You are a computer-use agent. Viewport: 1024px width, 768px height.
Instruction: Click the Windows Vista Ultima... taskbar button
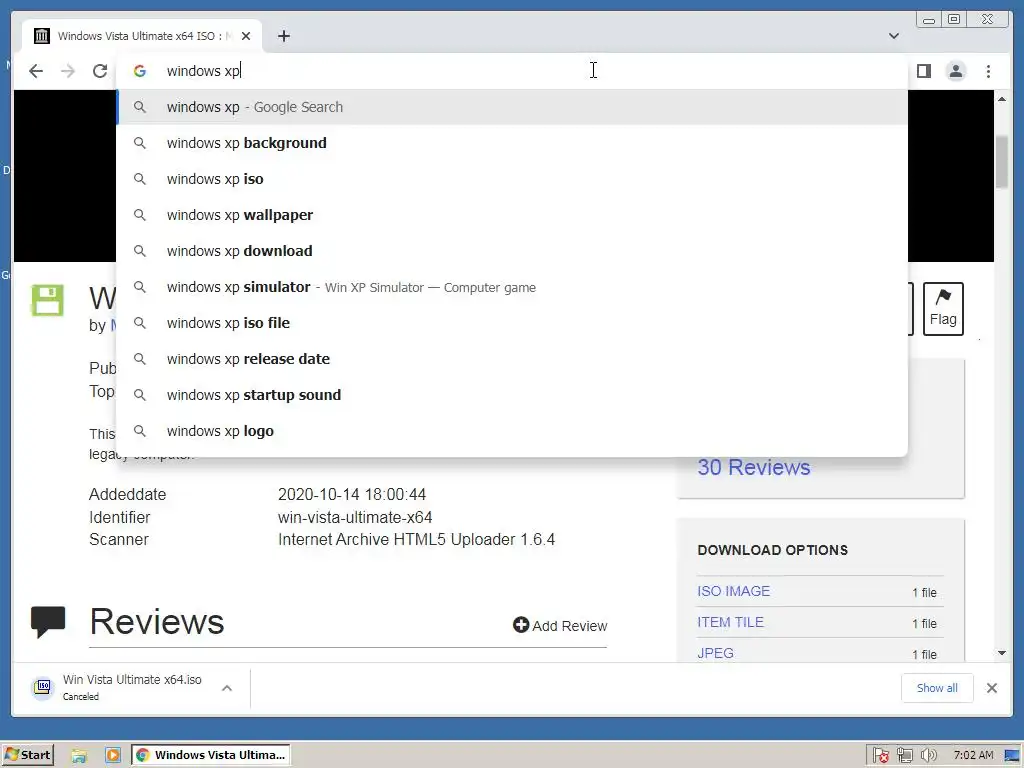(211, 755)
